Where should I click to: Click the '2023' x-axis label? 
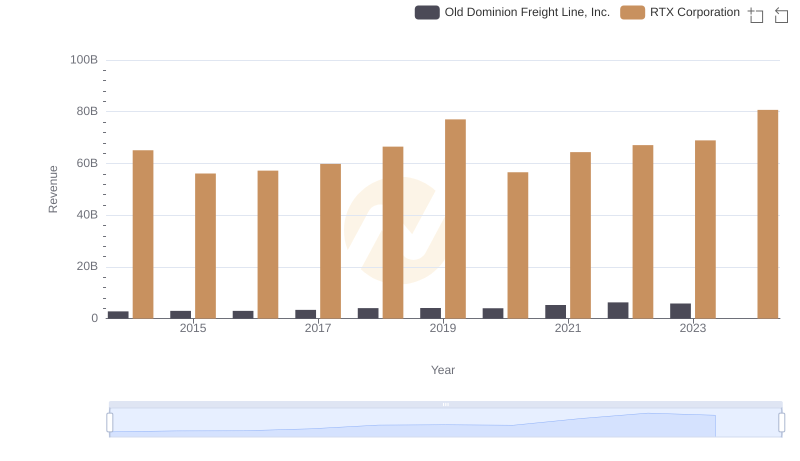tap(693, 328)
